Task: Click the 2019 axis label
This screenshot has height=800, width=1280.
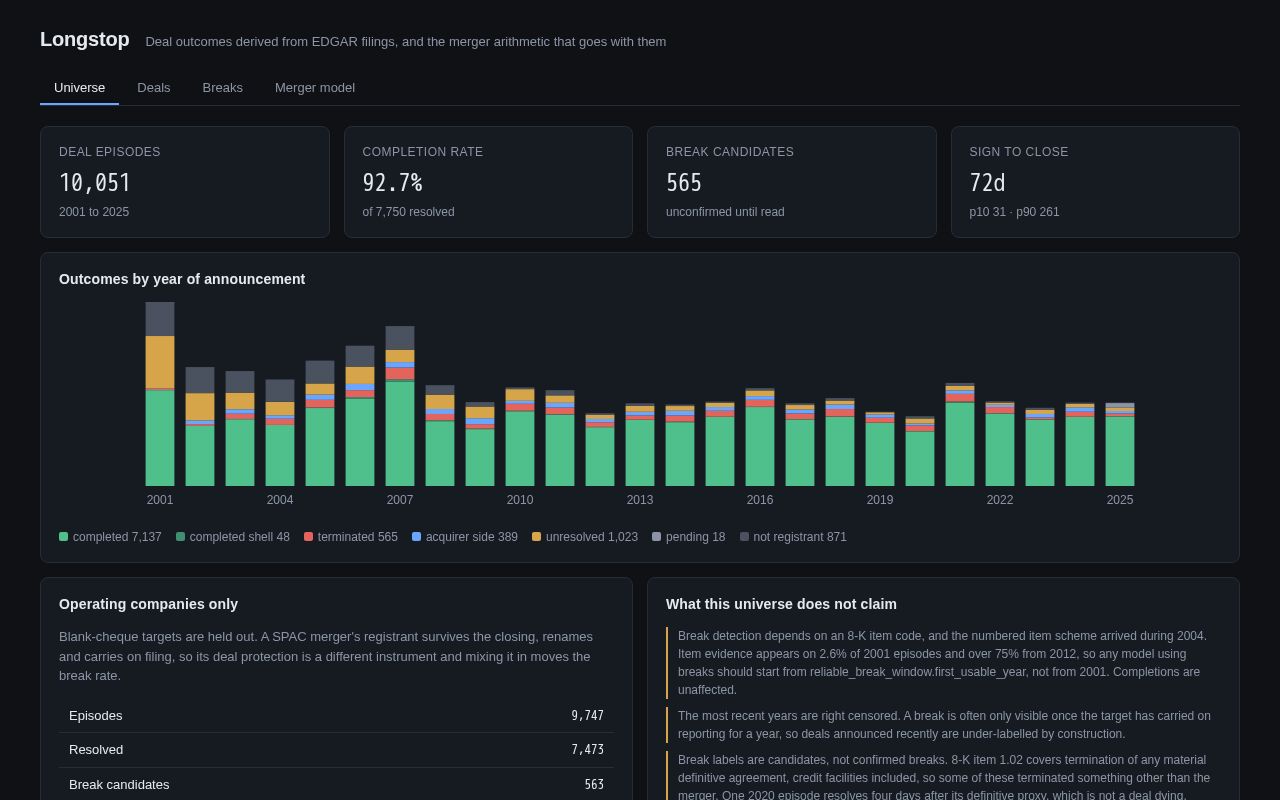Action: point(880,500)
